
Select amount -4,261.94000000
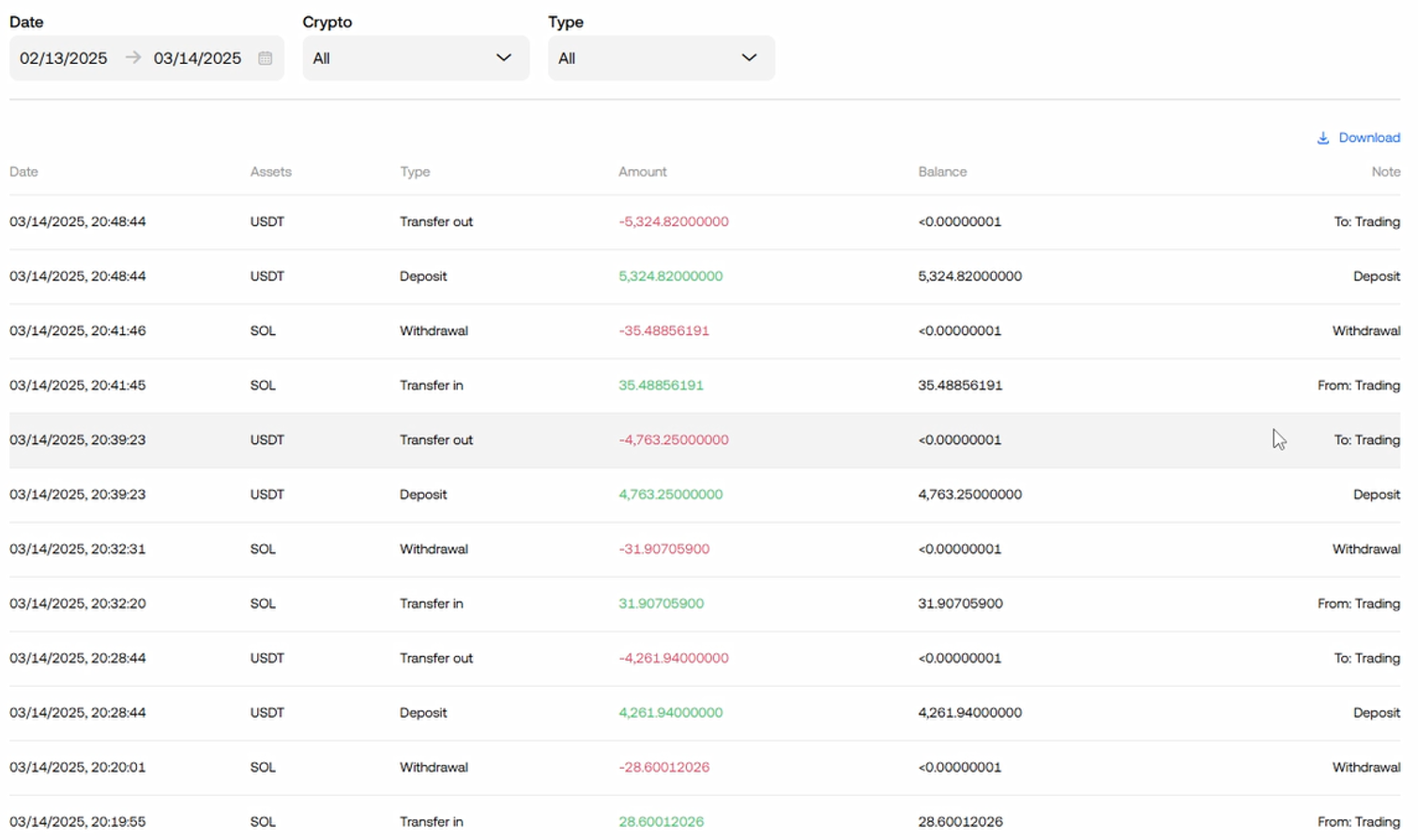[674, 658]
